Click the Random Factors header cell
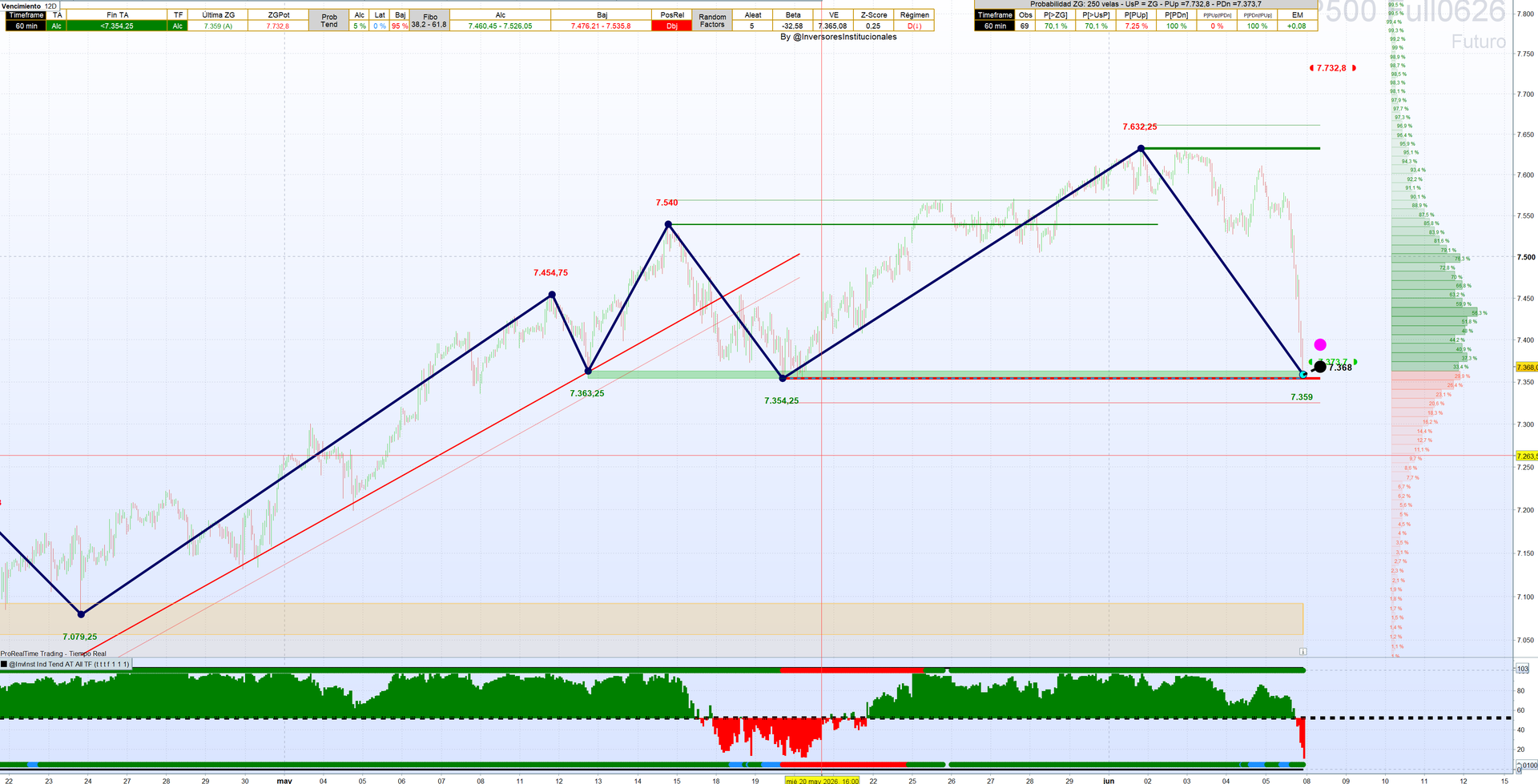 tap(712, 20)
